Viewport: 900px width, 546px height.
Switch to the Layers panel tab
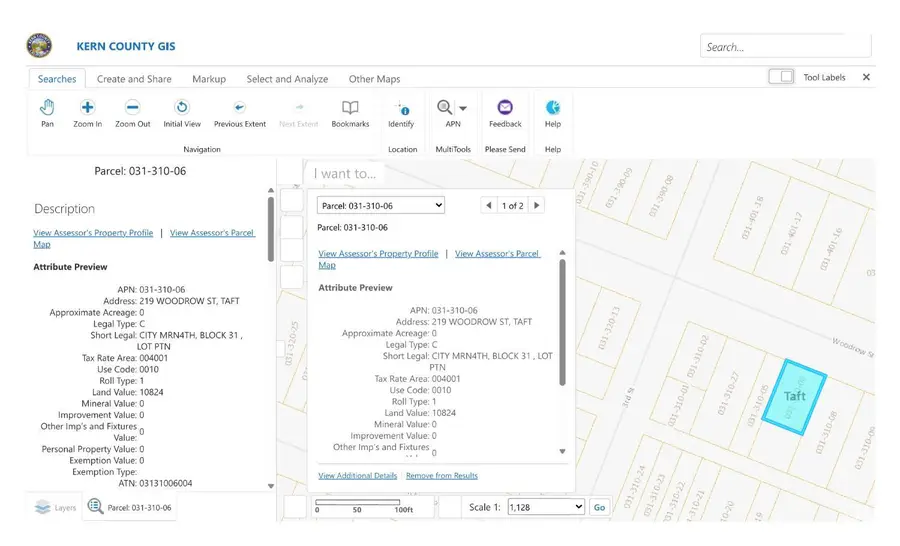pyautogui.click(x=55, y=508)
